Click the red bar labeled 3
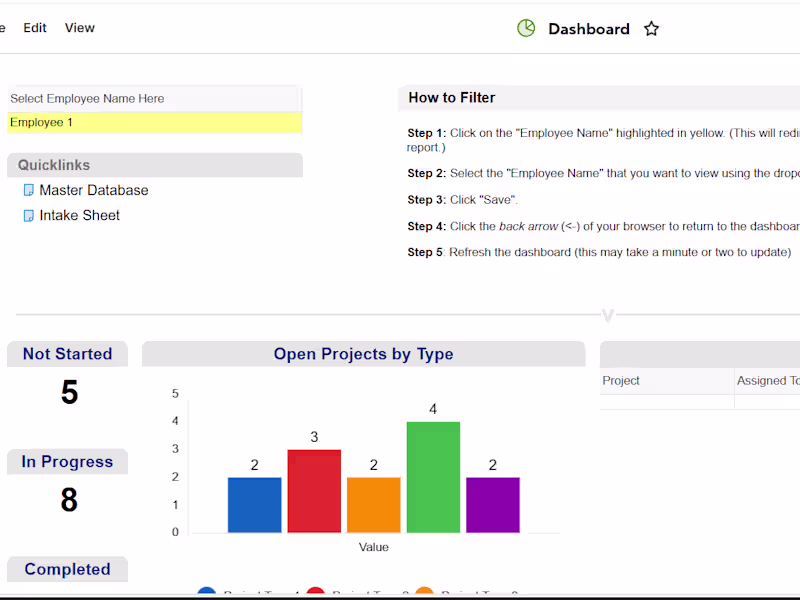800x600 pixels. pos(314,490)
